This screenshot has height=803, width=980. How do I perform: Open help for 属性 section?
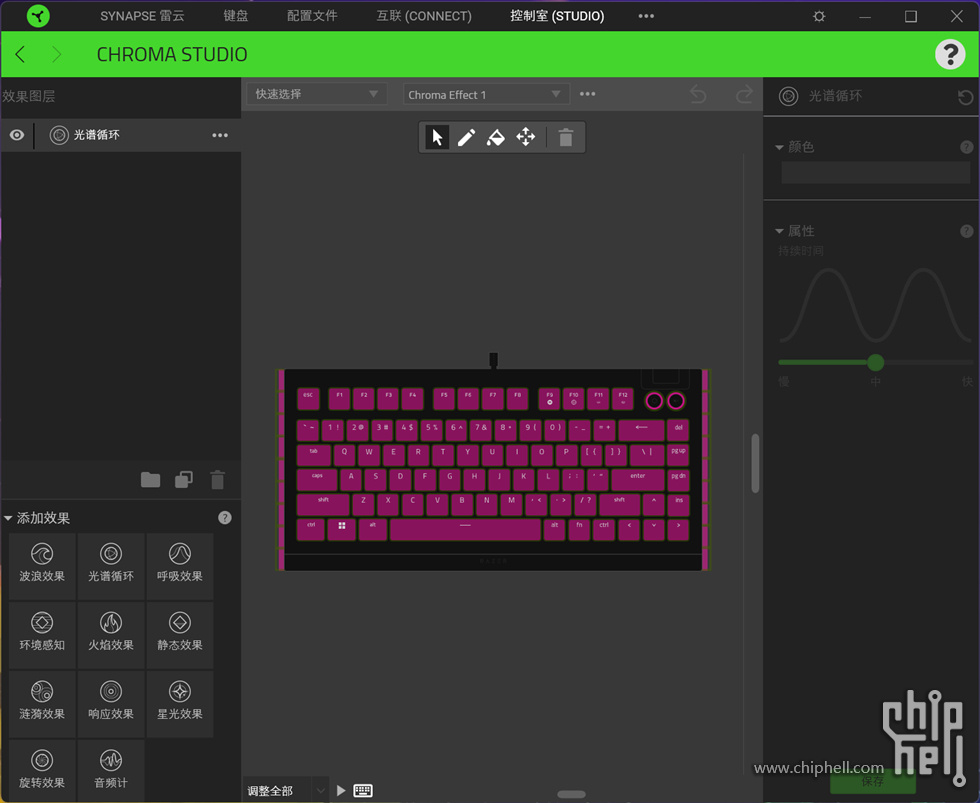coord(966,231)
